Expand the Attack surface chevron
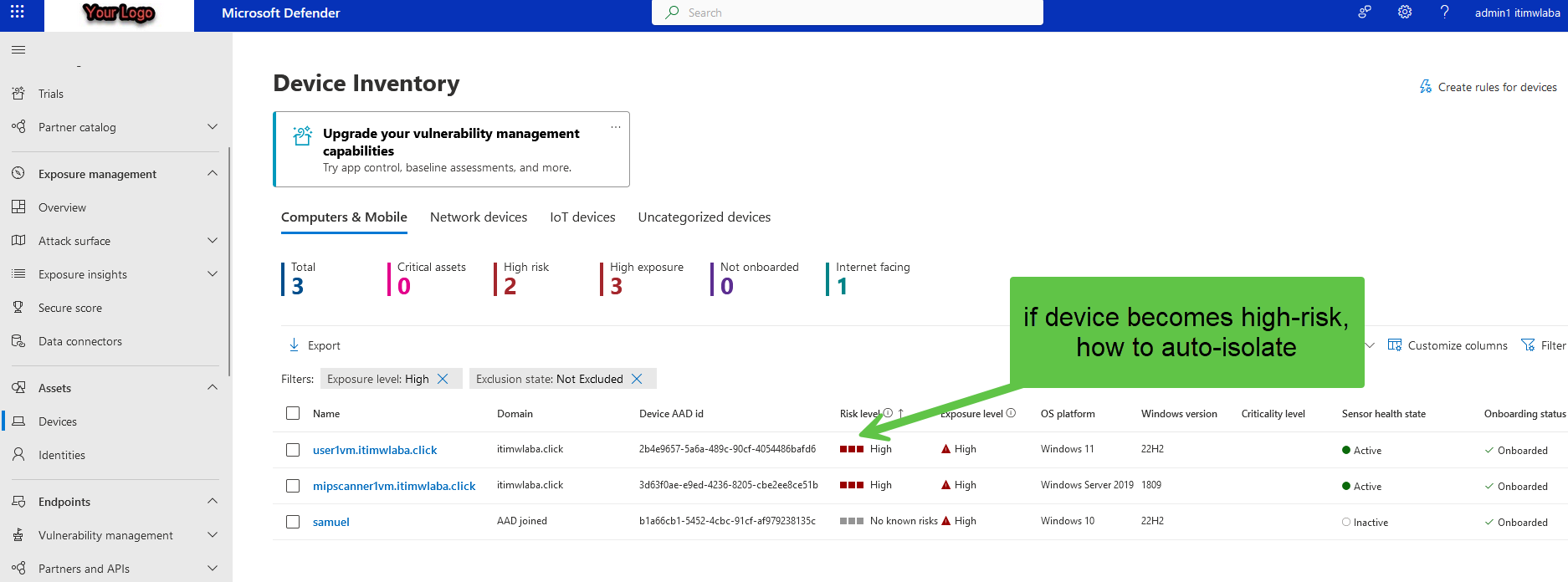Viewport: 1568px width, 582px height. click(x=213, y=241)
